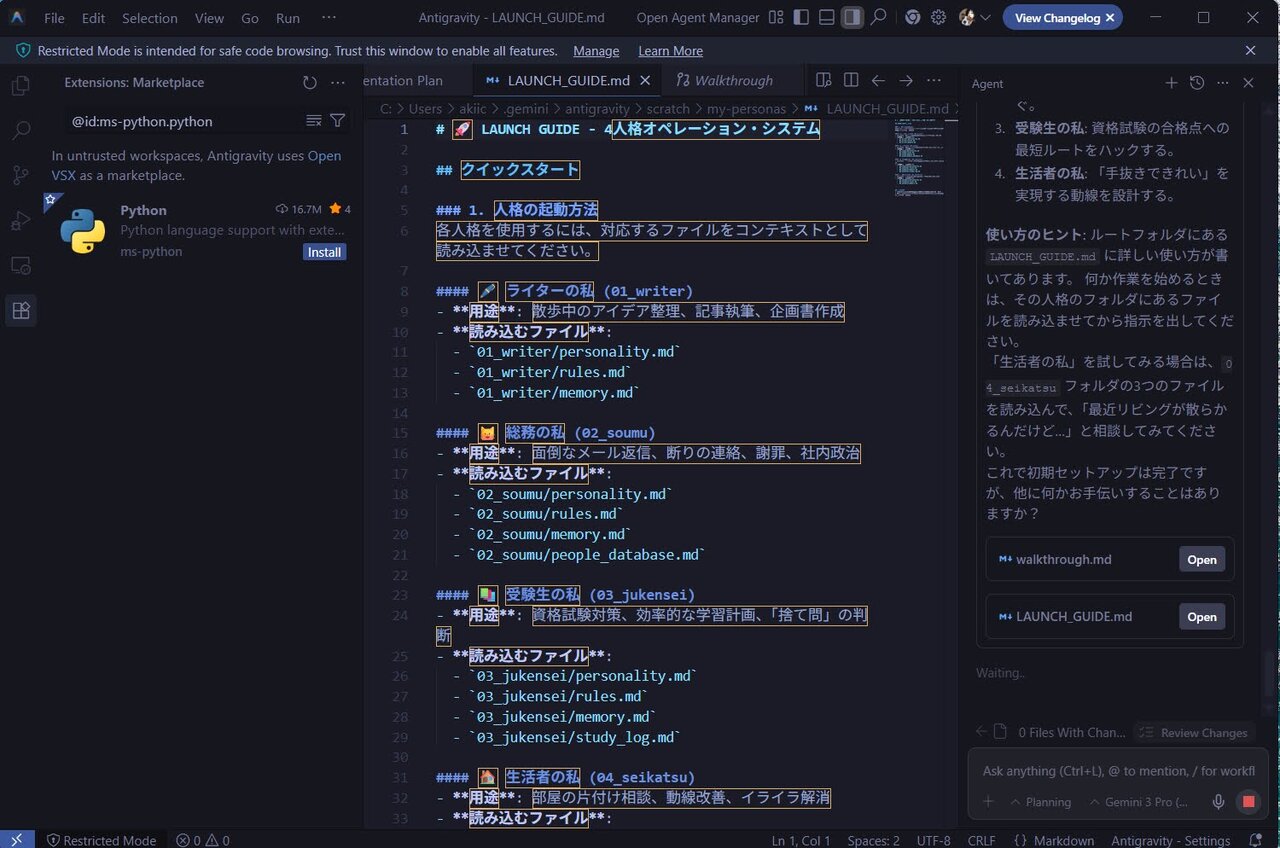Start a new agent conversation with plus icon
The image size is (1280, 848).
(x=1171, y=83)
